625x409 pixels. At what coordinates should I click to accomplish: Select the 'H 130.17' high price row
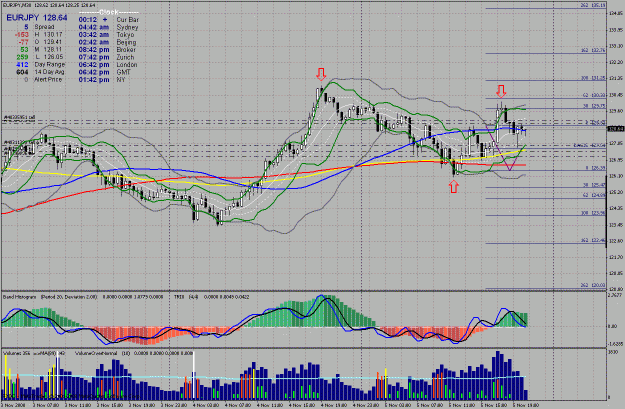click(49, 34)
